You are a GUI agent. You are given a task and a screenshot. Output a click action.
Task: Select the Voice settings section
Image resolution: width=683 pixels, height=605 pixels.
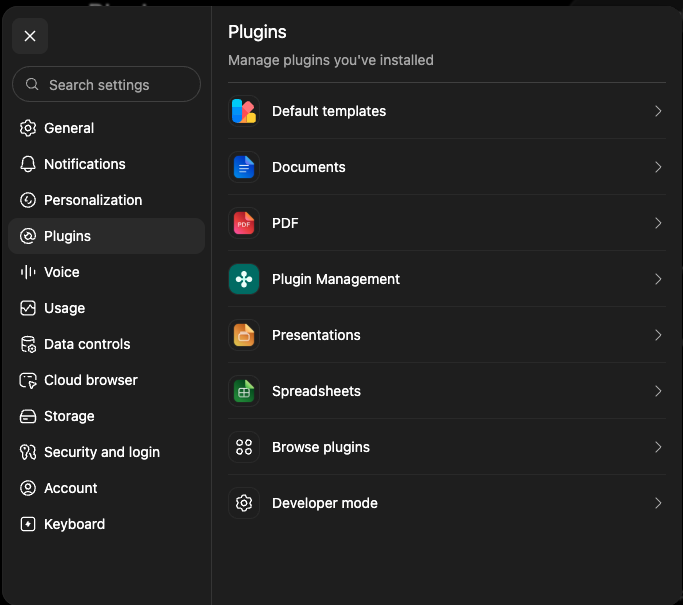tap(106, 272)
